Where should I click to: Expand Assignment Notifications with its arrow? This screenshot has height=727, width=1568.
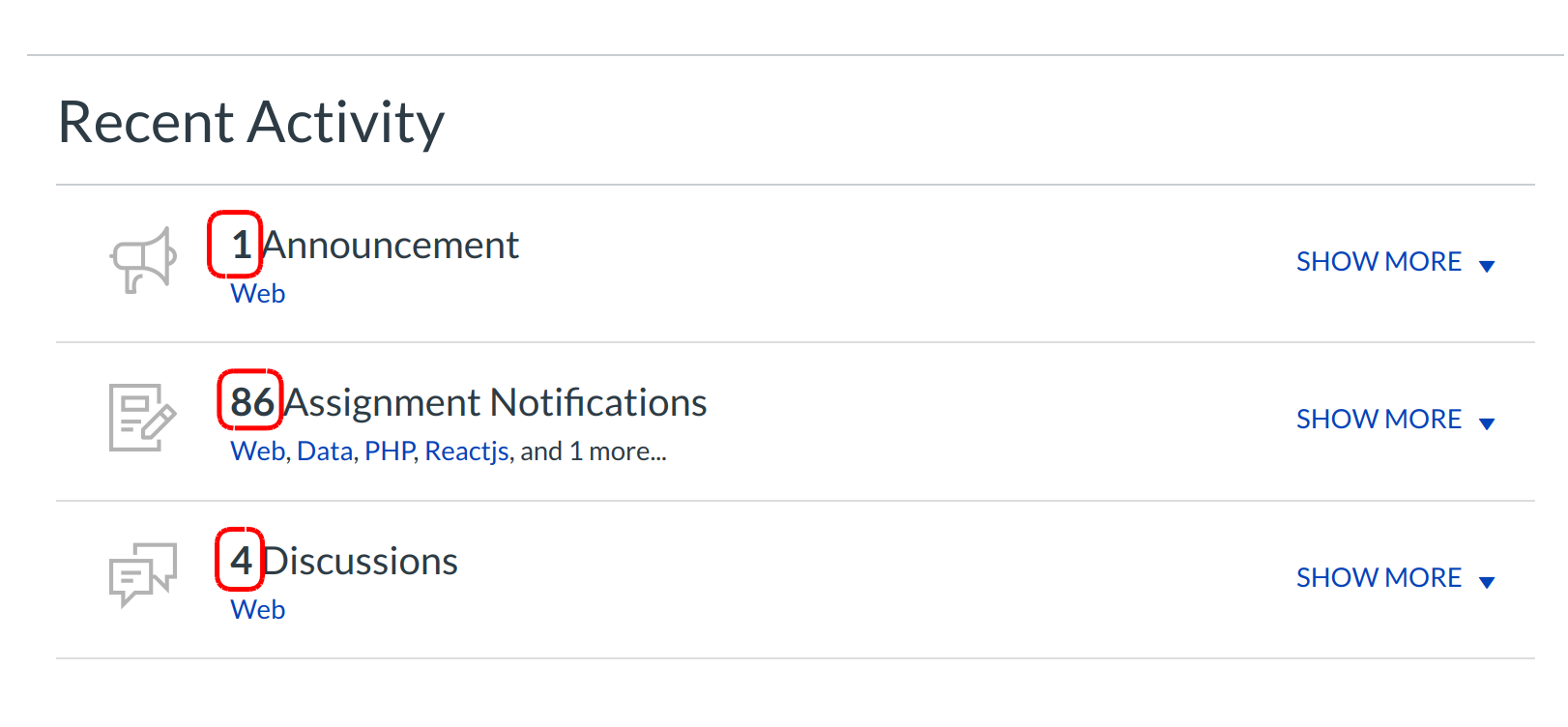pos(1487,423)
